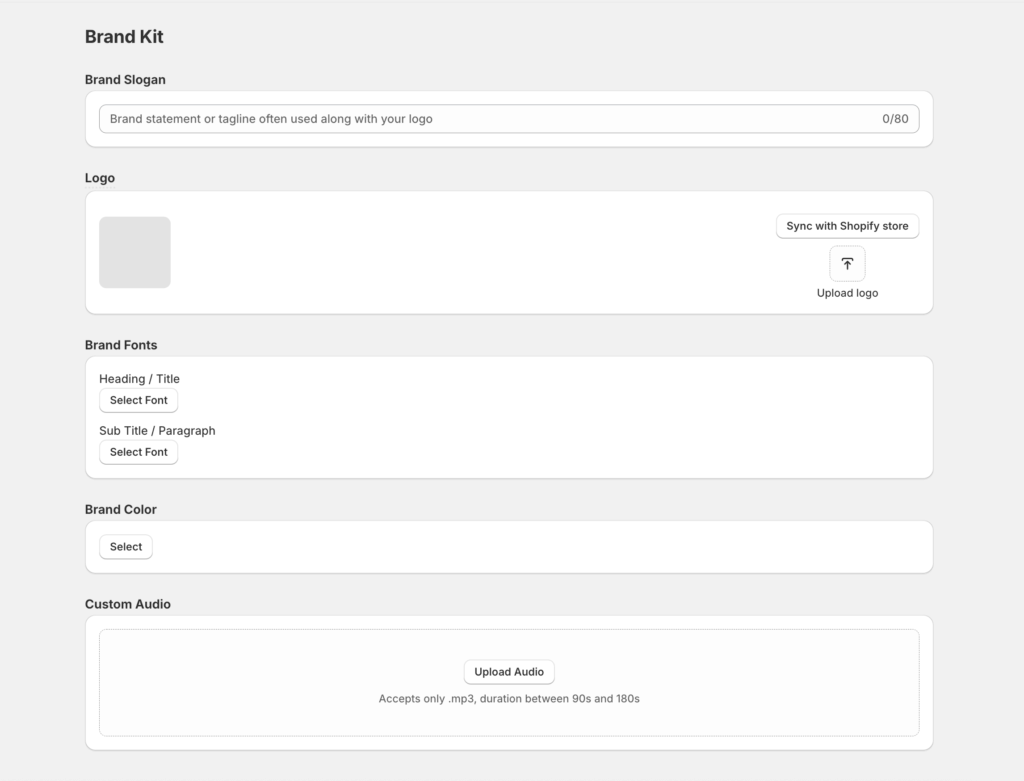Click the "Brand Color" section heading
This screenshot has height=781, width=1024.
coord(121,509)
